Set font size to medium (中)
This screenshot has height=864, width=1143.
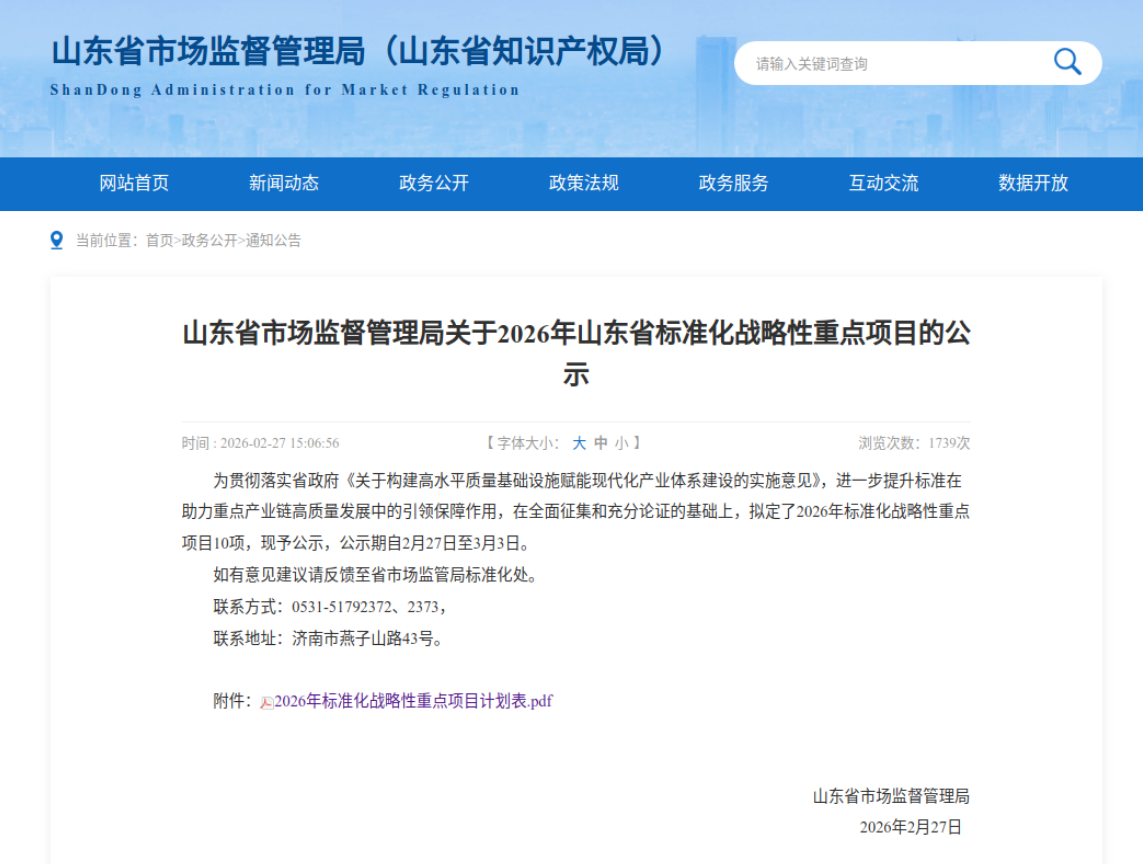(601, 443)
